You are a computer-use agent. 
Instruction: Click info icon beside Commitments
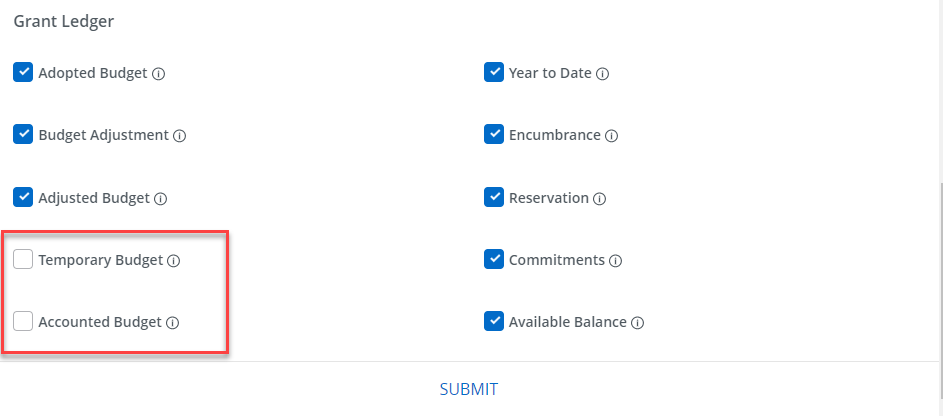(x=615, y=261)
